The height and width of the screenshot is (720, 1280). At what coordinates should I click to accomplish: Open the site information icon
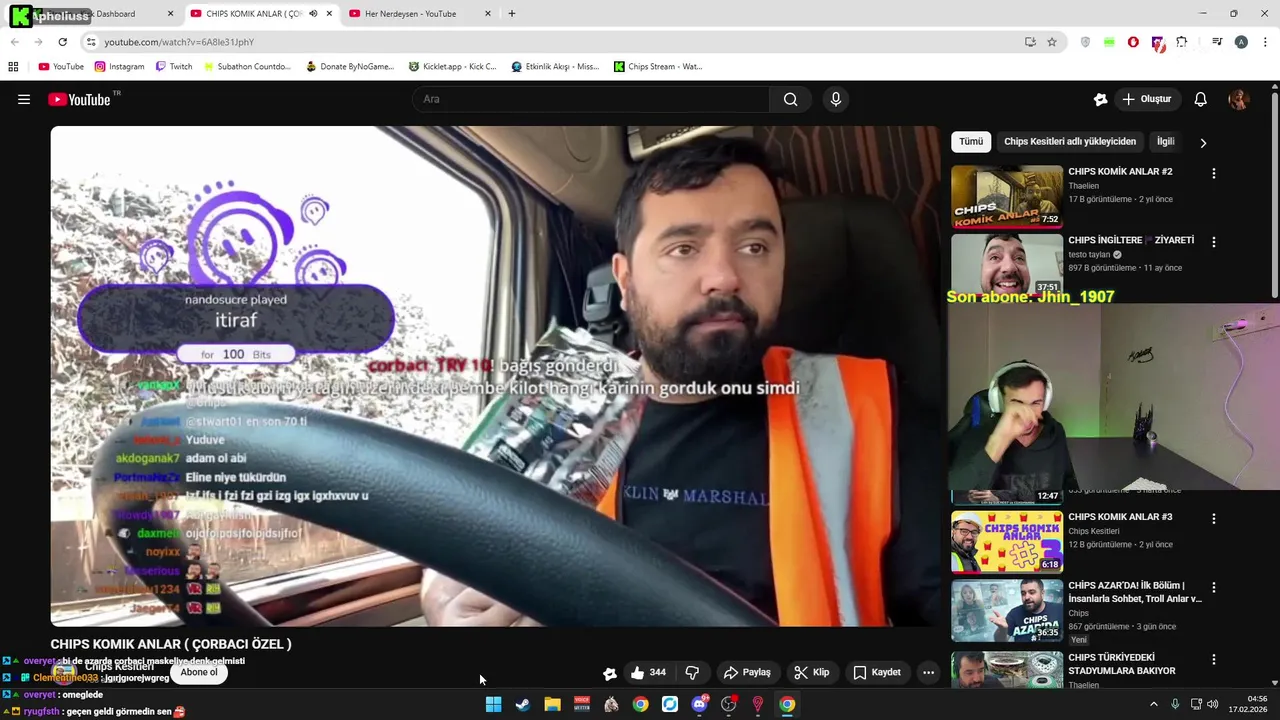point(91,42)
